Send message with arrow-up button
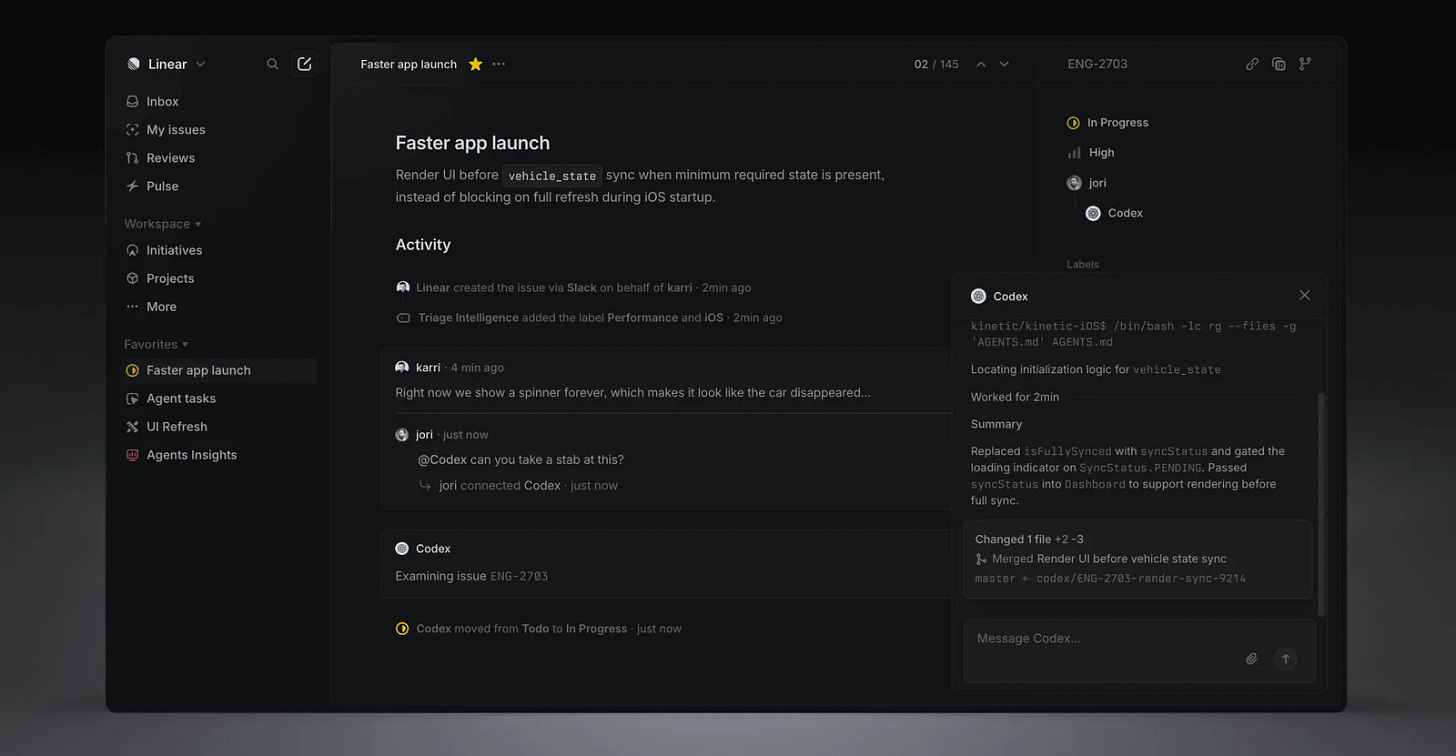1456x756 pixels. pos(1286,658)
